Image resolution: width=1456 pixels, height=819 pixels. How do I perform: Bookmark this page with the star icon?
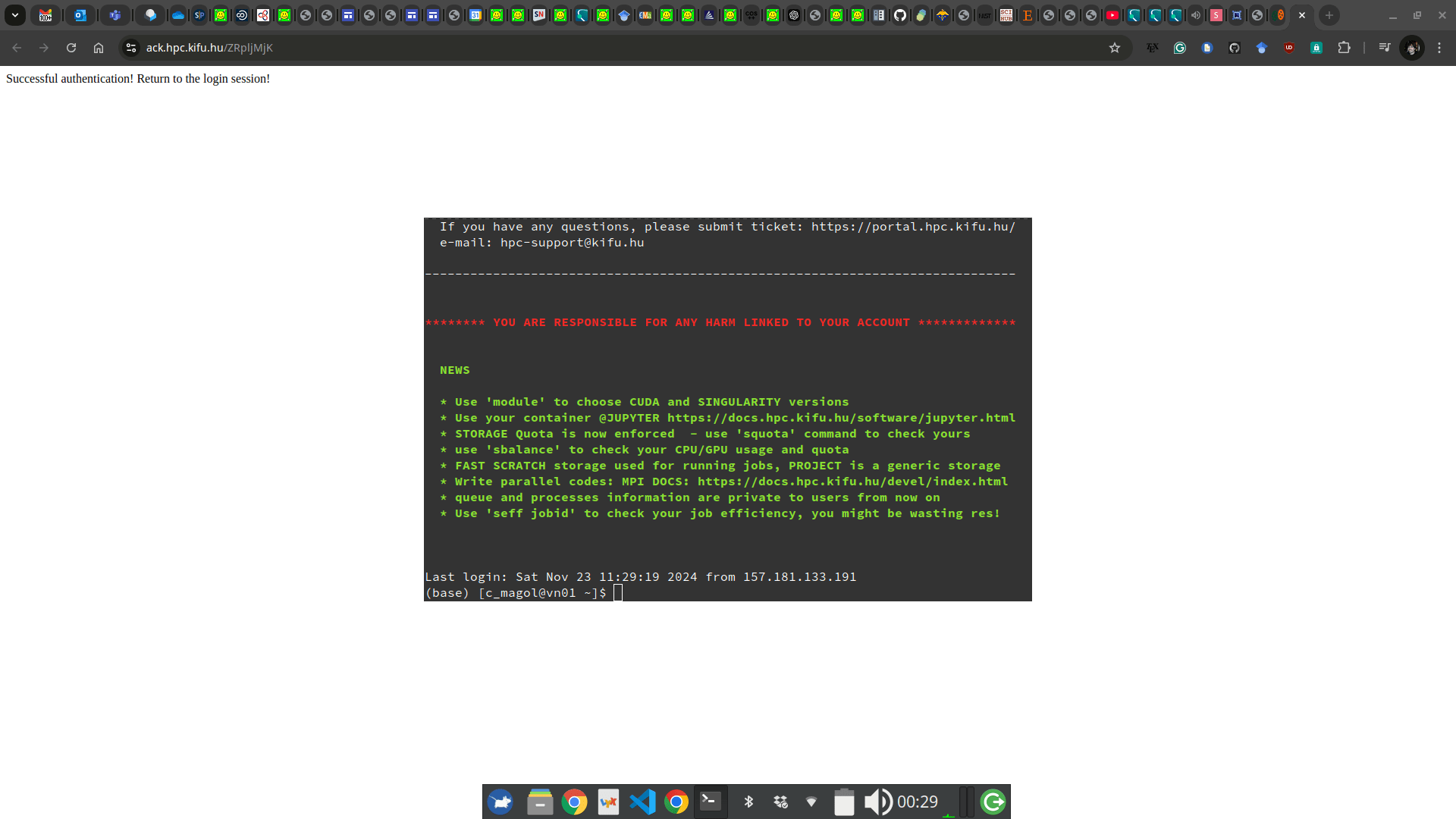pyautogui.click(x=1115, y=48)
